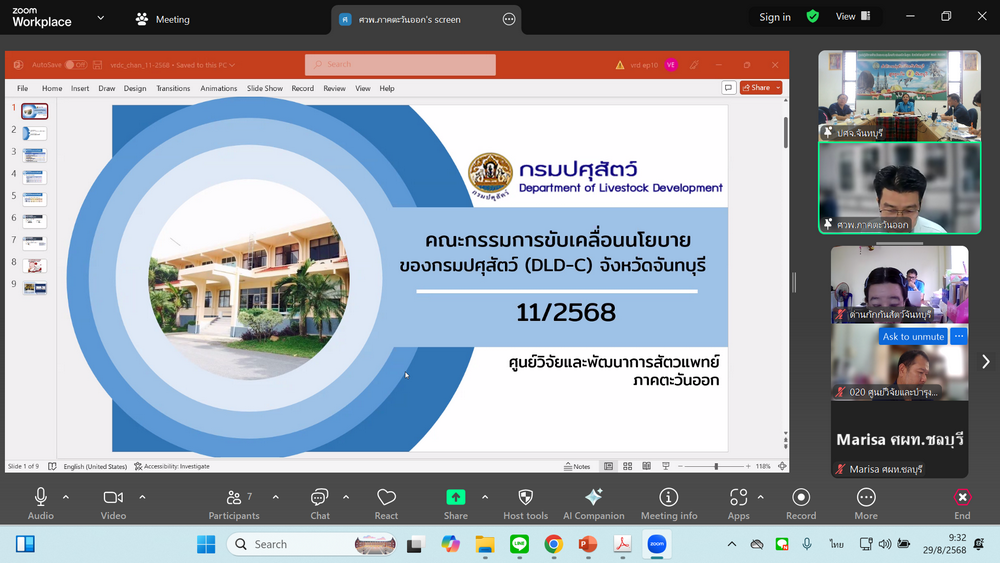The height and width of the screenshot is (563, 1000).
Task: Switch to Slide Sorter view in PowerPoint
Action: click(x=628, y=466)
